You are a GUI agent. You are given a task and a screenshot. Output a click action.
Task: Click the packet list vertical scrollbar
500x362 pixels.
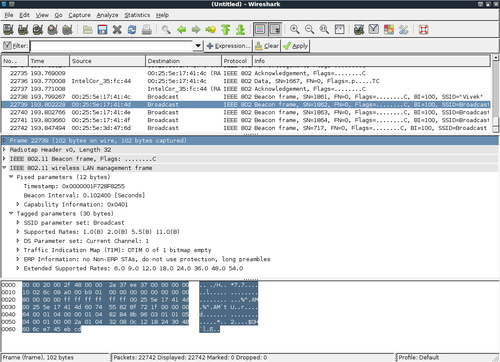tap(496, 94)
